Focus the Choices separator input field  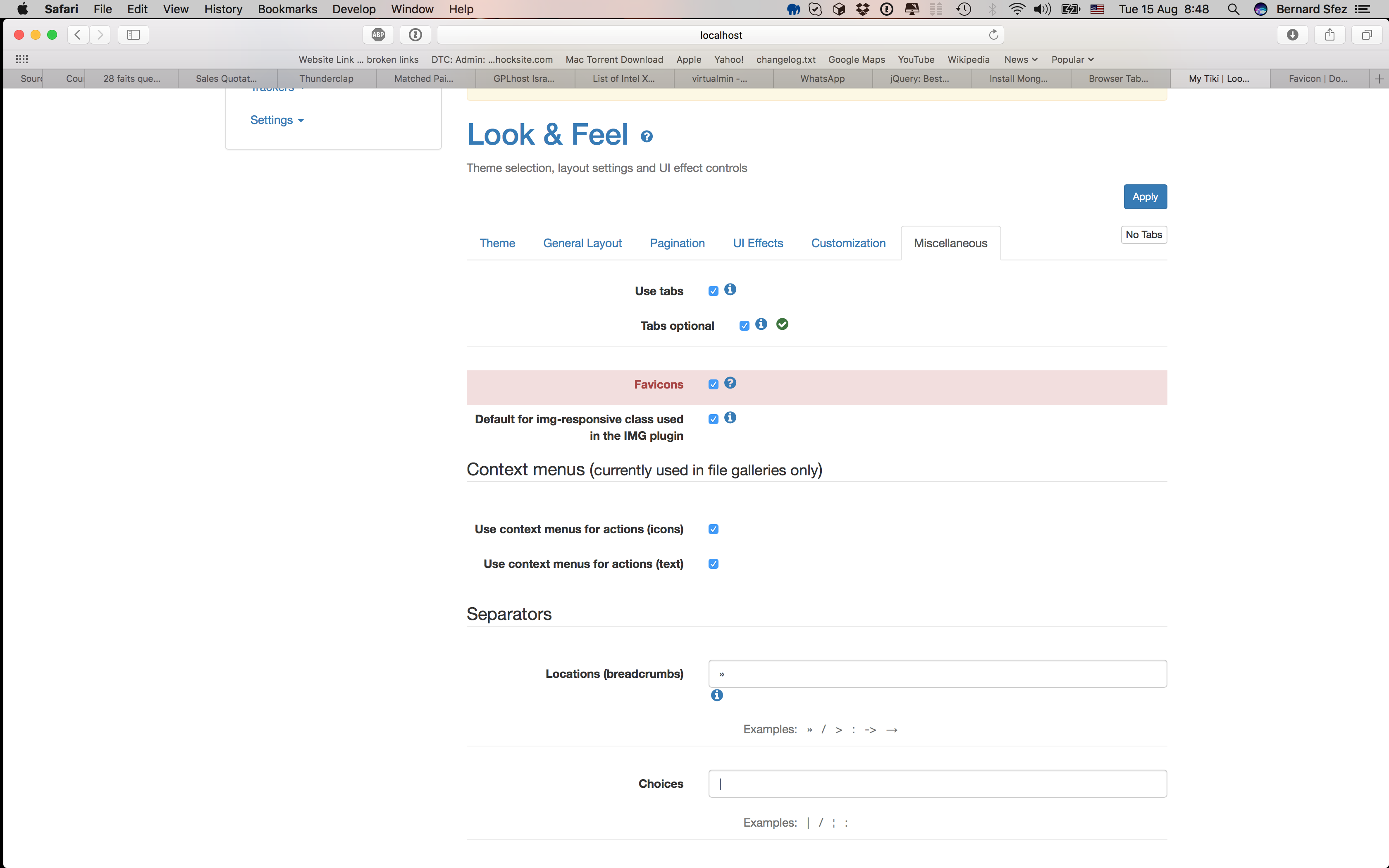[937, 784]
